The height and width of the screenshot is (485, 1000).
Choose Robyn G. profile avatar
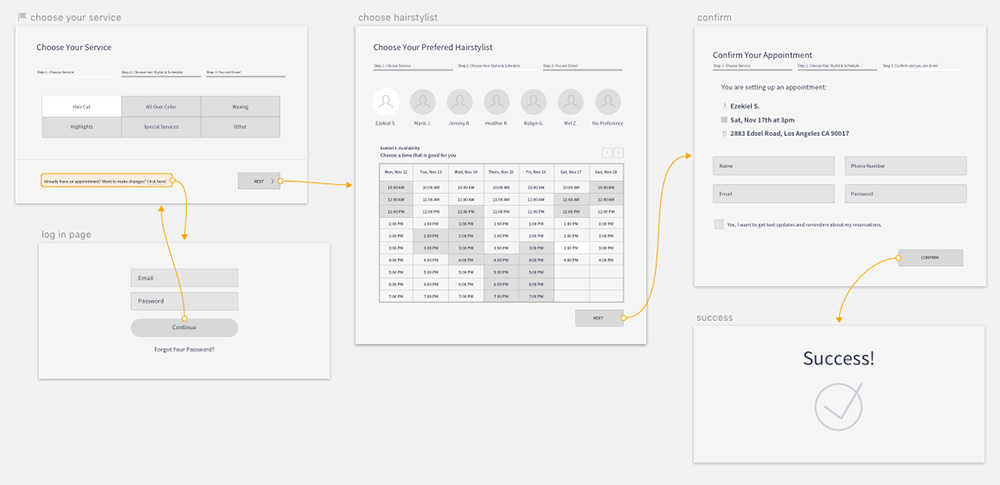pyautogui.click(x=534, y=102)
